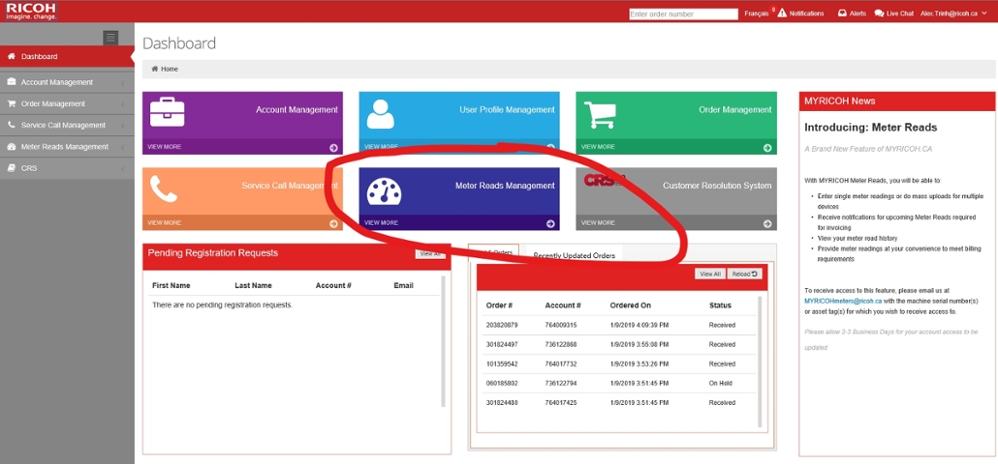
Task: Click the Order Management cart sidebar icon
Action: (11, 104)
